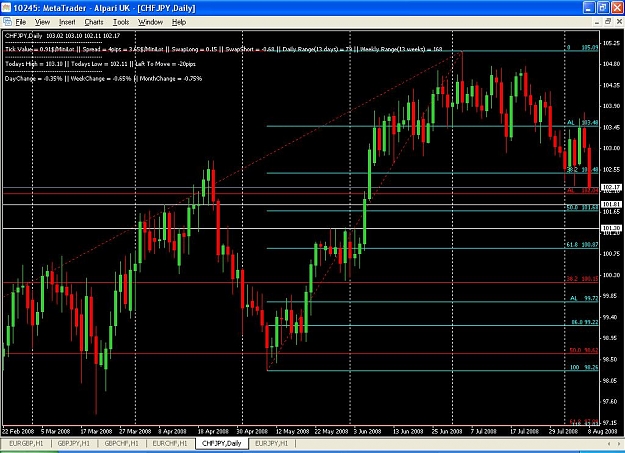625x453 pixels.
Task: Click the 100.20 price scale value
Action: tap(611, 275)
